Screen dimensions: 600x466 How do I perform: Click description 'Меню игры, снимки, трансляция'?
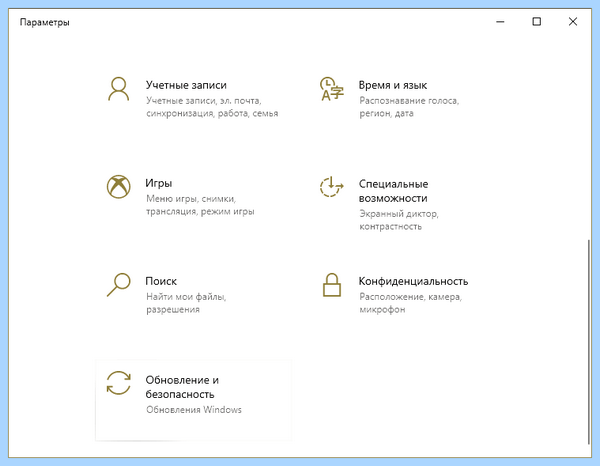click(200, 205)
